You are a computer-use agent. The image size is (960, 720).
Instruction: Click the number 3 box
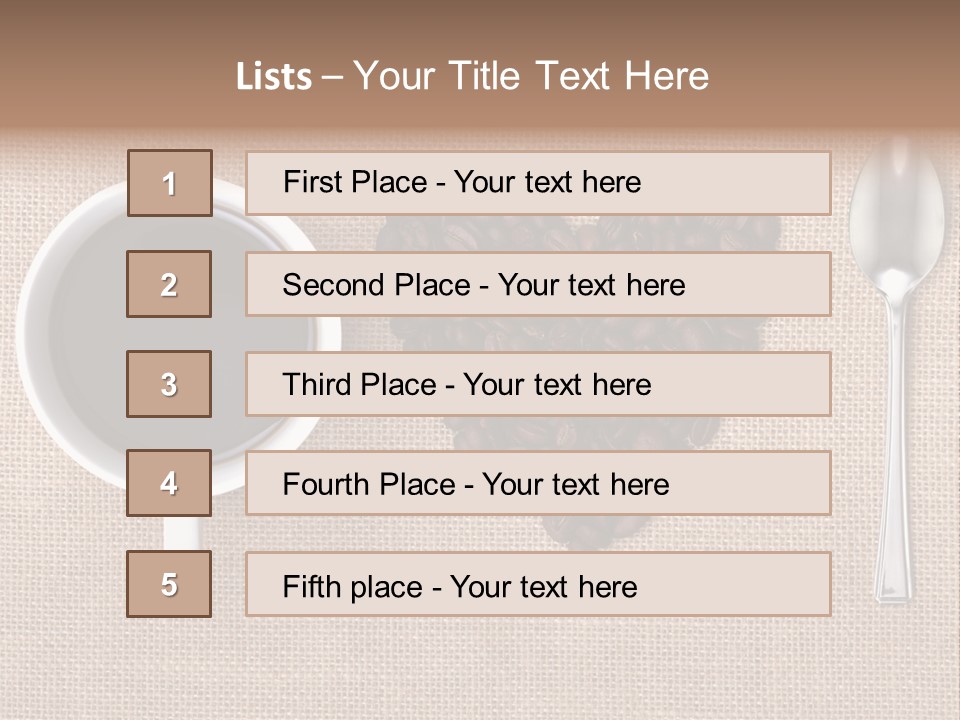pos(169,384)
